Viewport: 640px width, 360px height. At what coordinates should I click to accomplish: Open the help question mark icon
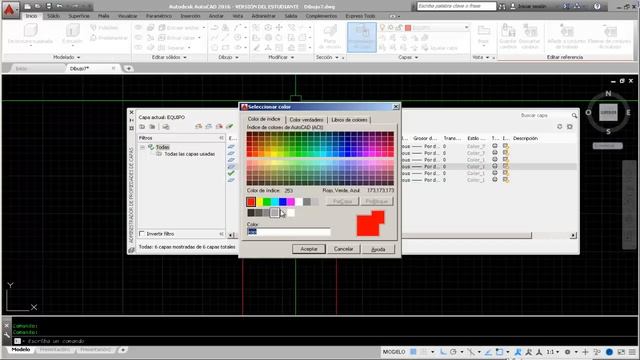(597, 7)
